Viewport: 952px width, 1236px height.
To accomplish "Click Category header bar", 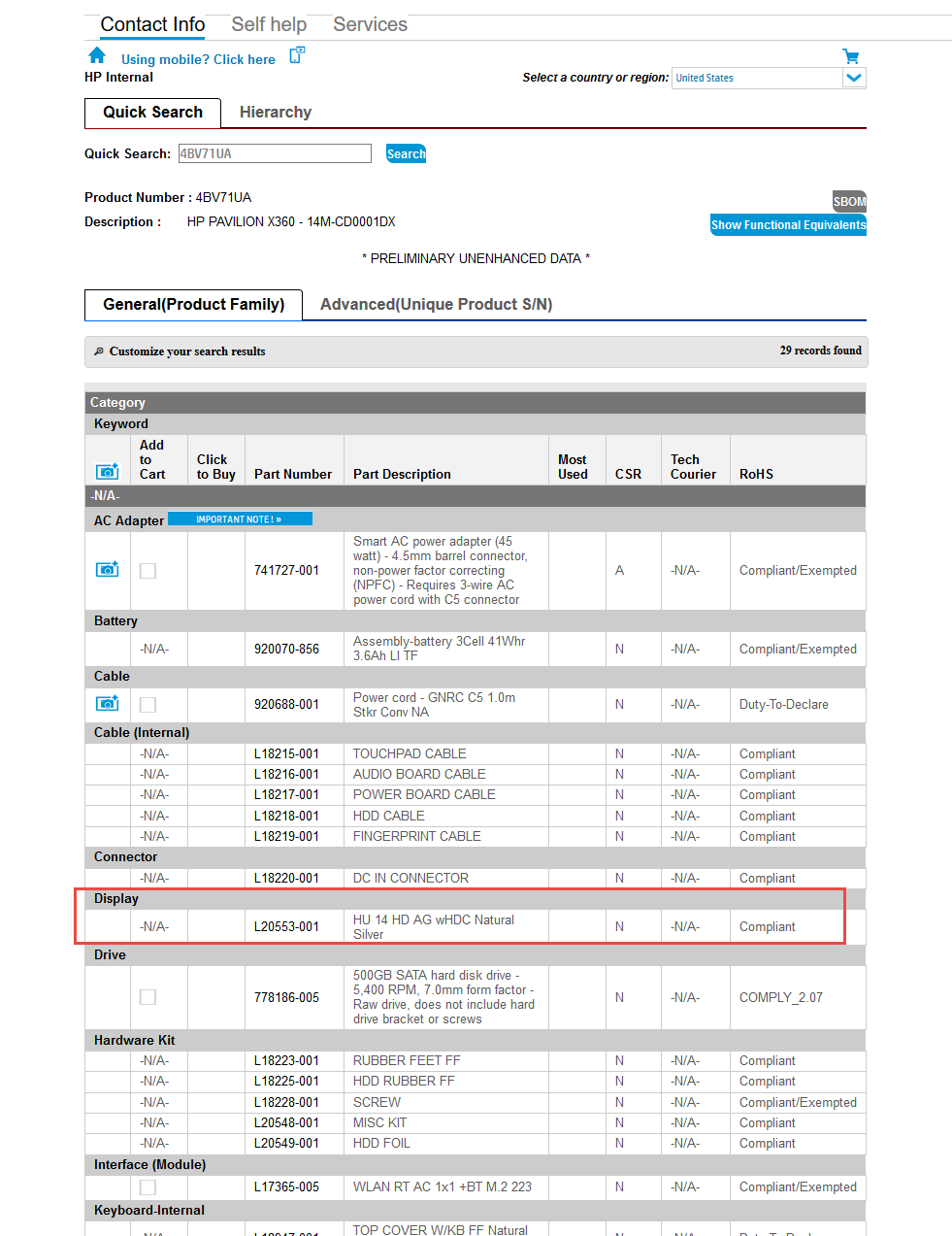I will tap(476, 402).
